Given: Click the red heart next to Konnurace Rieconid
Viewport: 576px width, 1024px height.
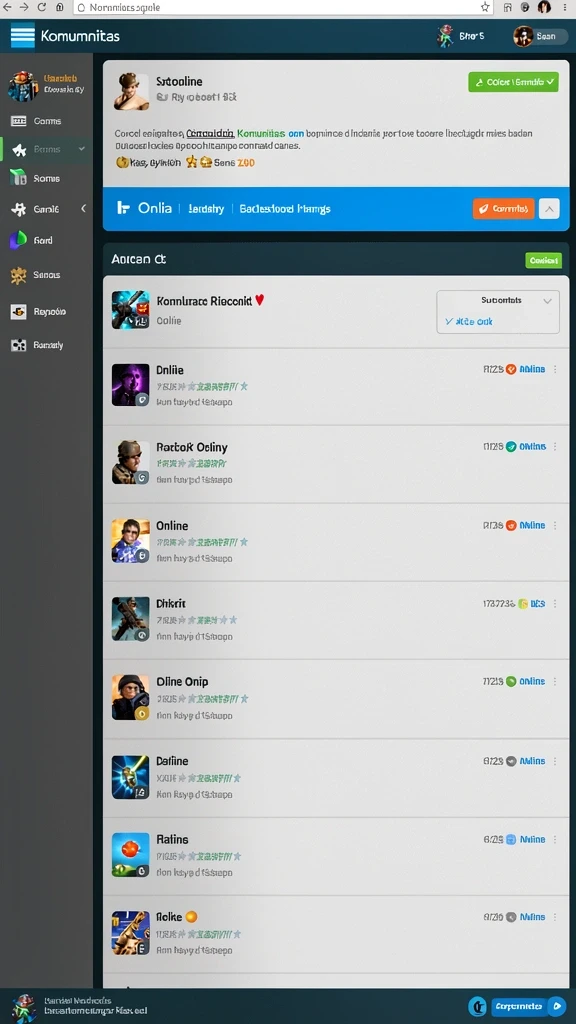Looking at the screenshot, I should tap(259, 300).
